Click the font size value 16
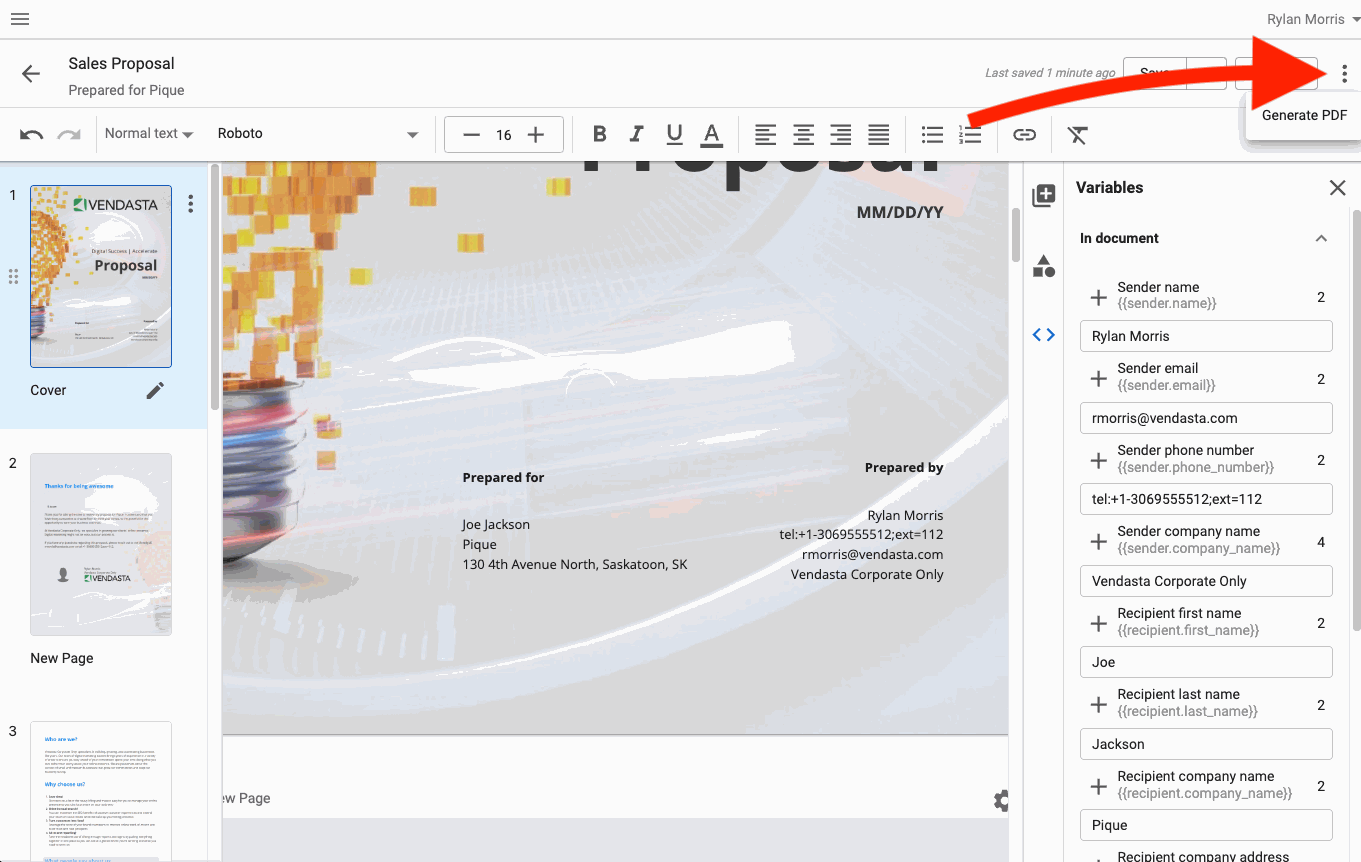This screenshot has width=1361, height=862. click(504, 135)
